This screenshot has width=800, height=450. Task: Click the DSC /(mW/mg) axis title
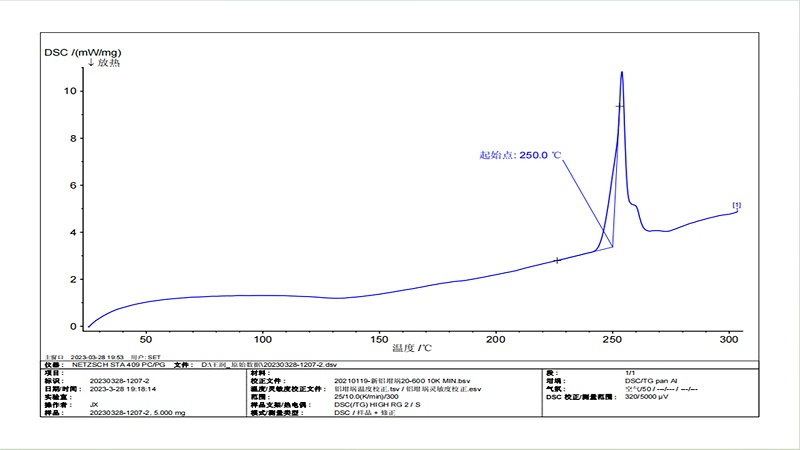click(x=85, y=51)
